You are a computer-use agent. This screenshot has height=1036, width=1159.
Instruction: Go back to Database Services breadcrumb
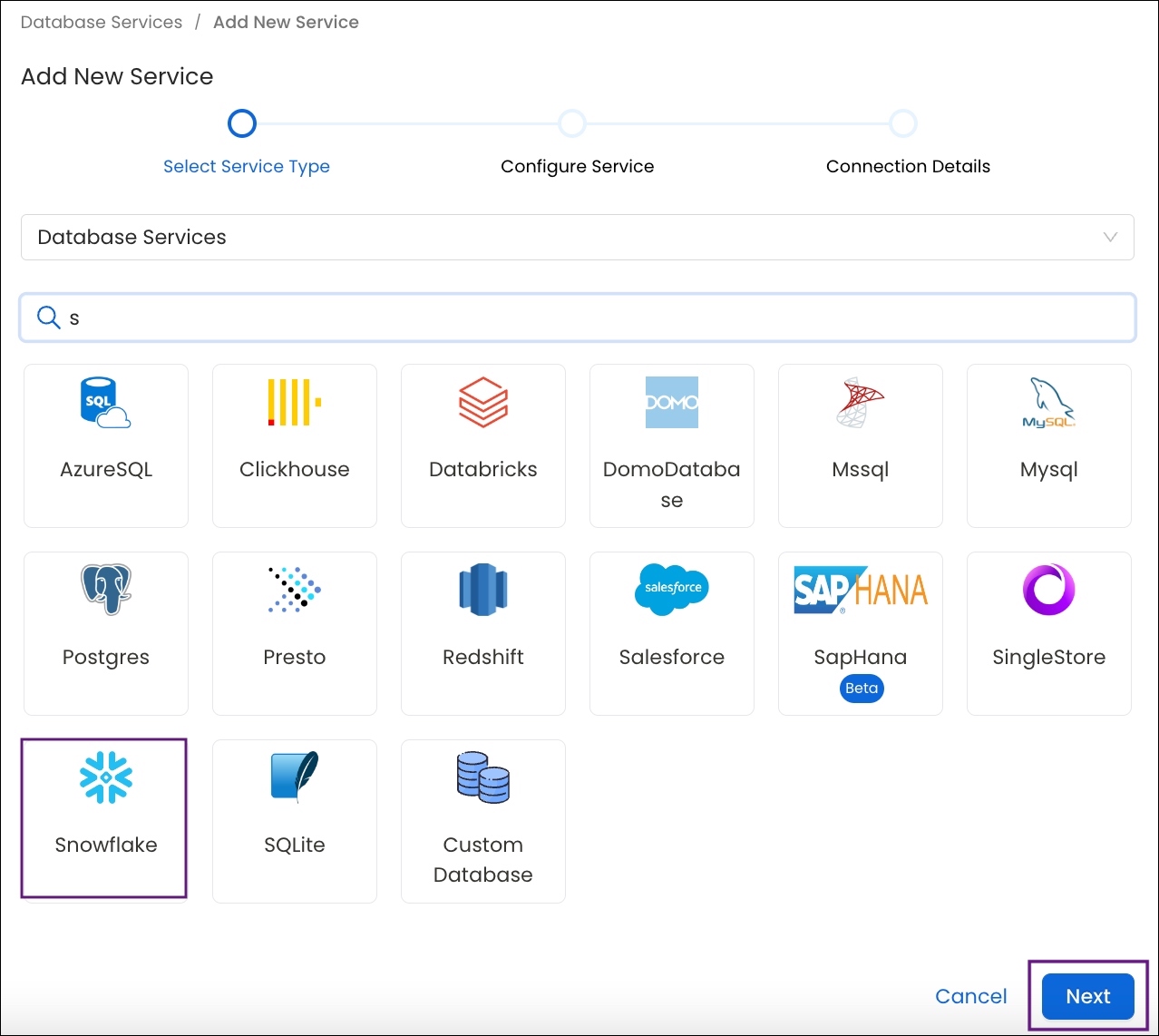pos(101,22)
